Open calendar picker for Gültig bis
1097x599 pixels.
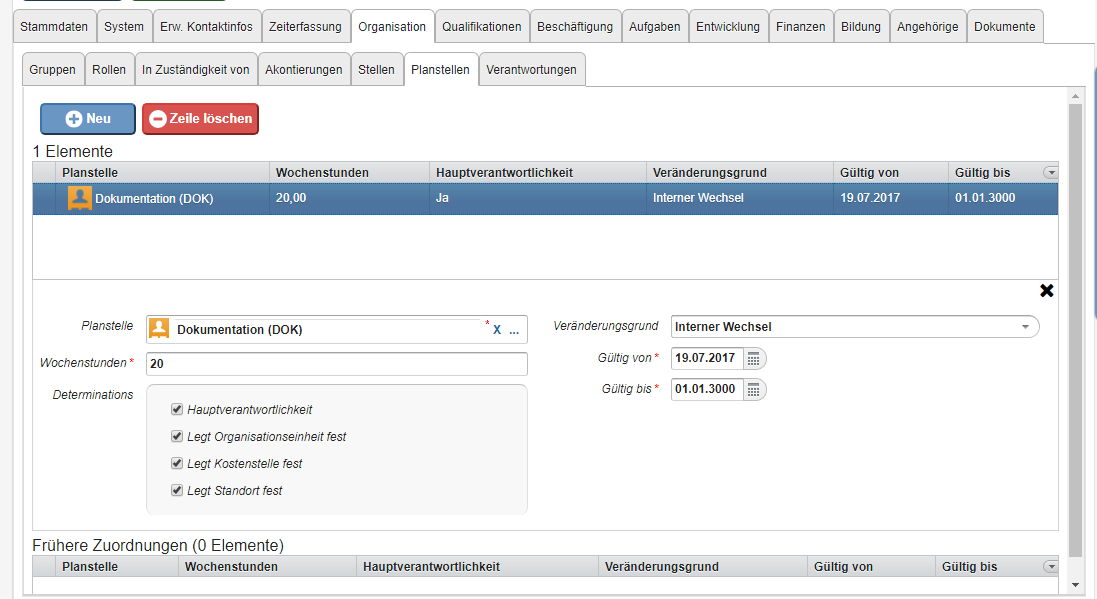coord(755,389)
